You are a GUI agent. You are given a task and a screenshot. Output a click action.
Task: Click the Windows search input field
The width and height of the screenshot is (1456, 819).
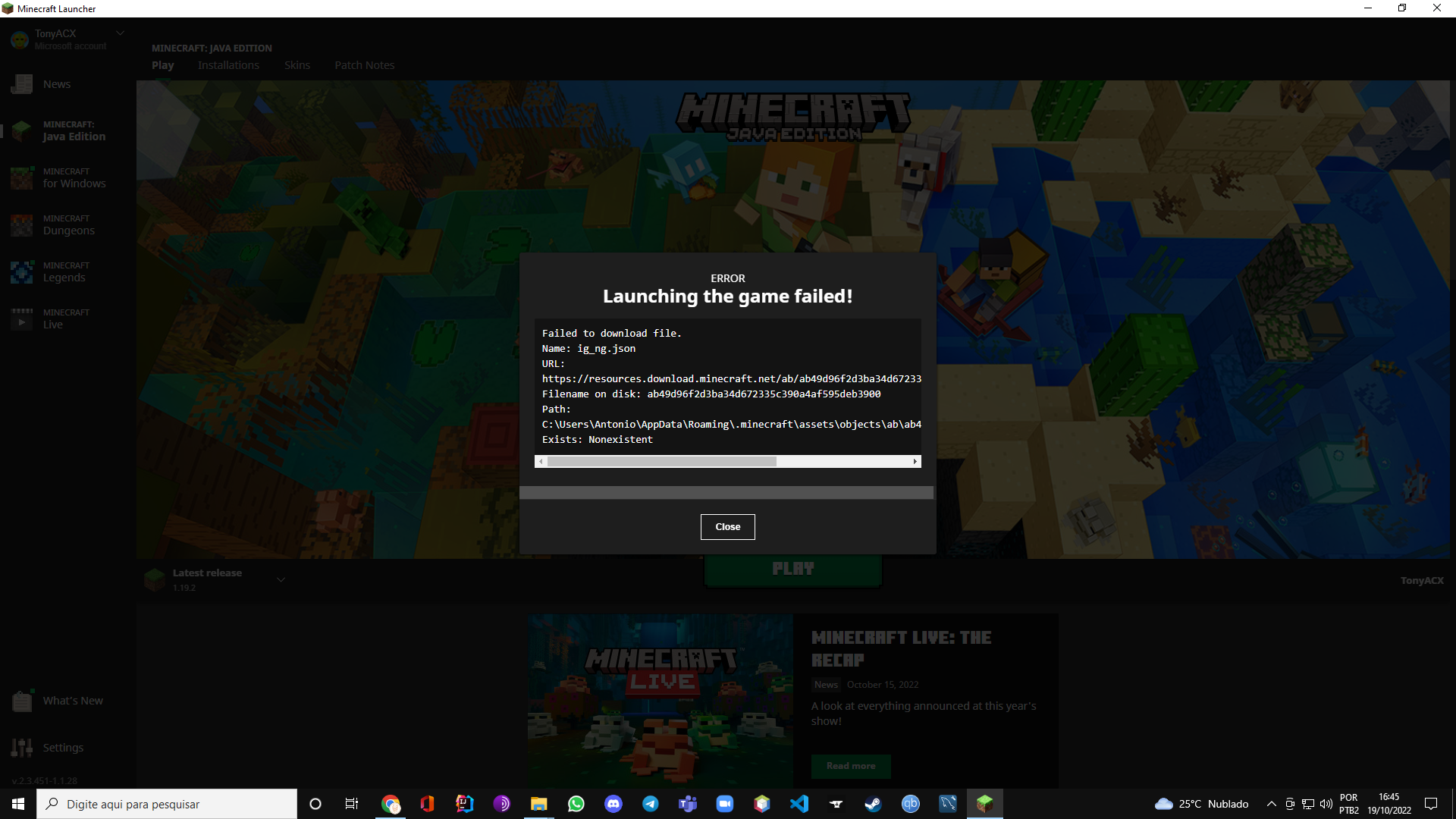pyautogui.click(x=174, y=804)
